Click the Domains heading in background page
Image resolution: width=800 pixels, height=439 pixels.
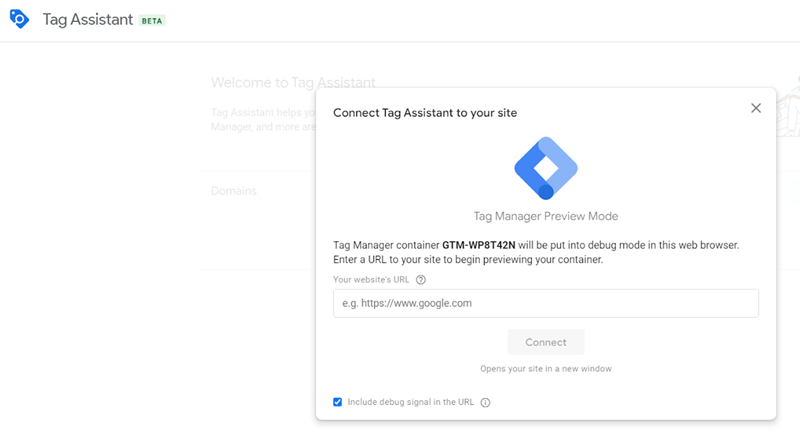(x=234, y=190)
